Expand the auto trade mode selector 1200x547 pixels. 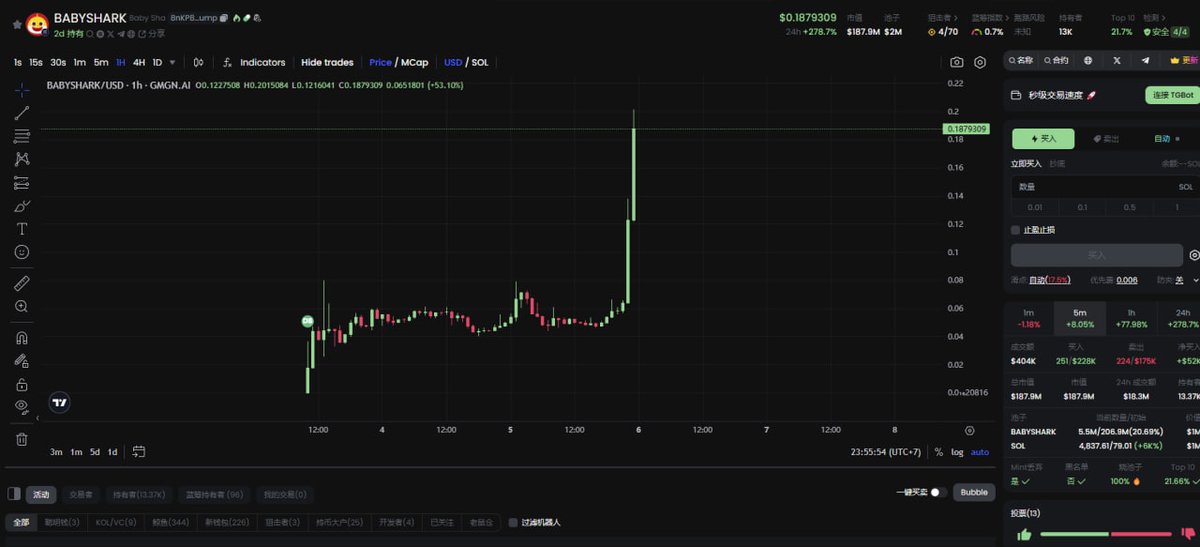click(x=1166, y=139)
